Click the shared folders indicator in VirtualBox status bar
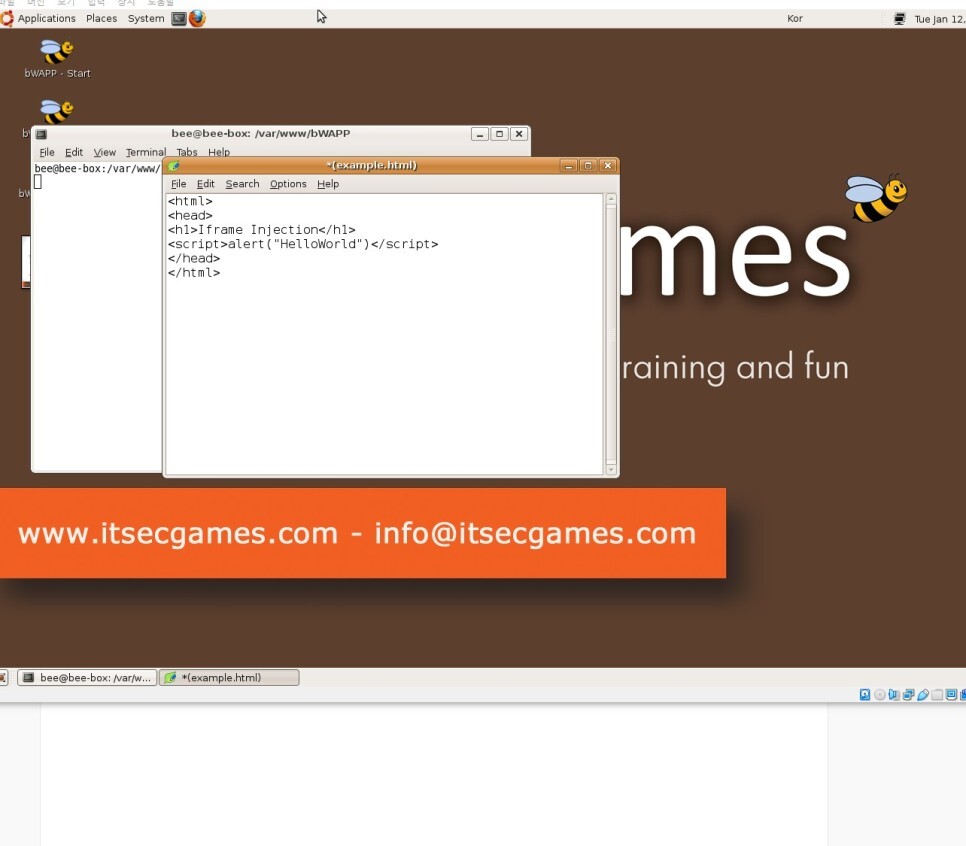Image resolution: width=966 pixels, height=846 pixels. click(937, 695)
